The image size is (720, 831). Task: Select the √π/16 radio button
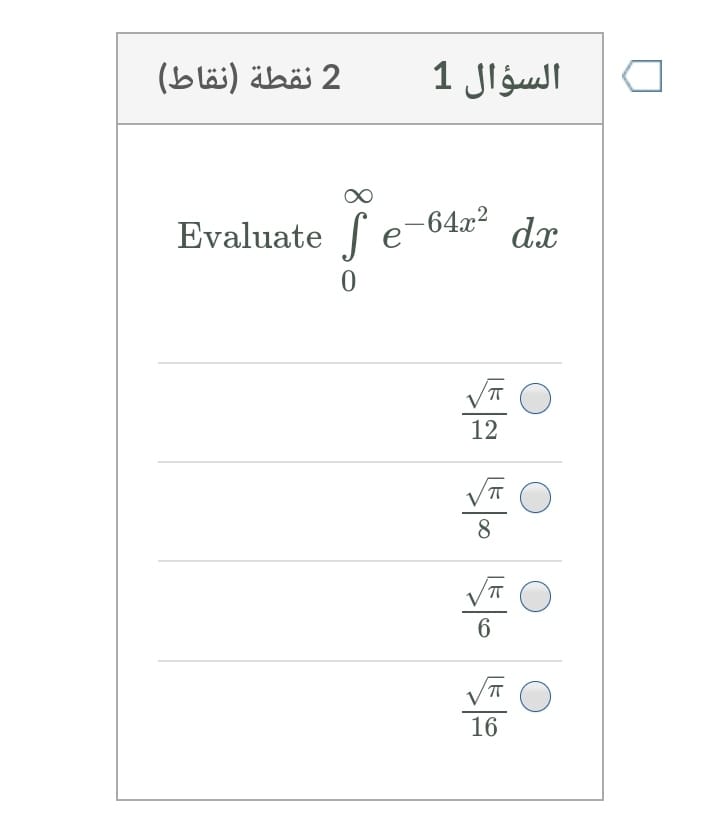pos(534,694)
